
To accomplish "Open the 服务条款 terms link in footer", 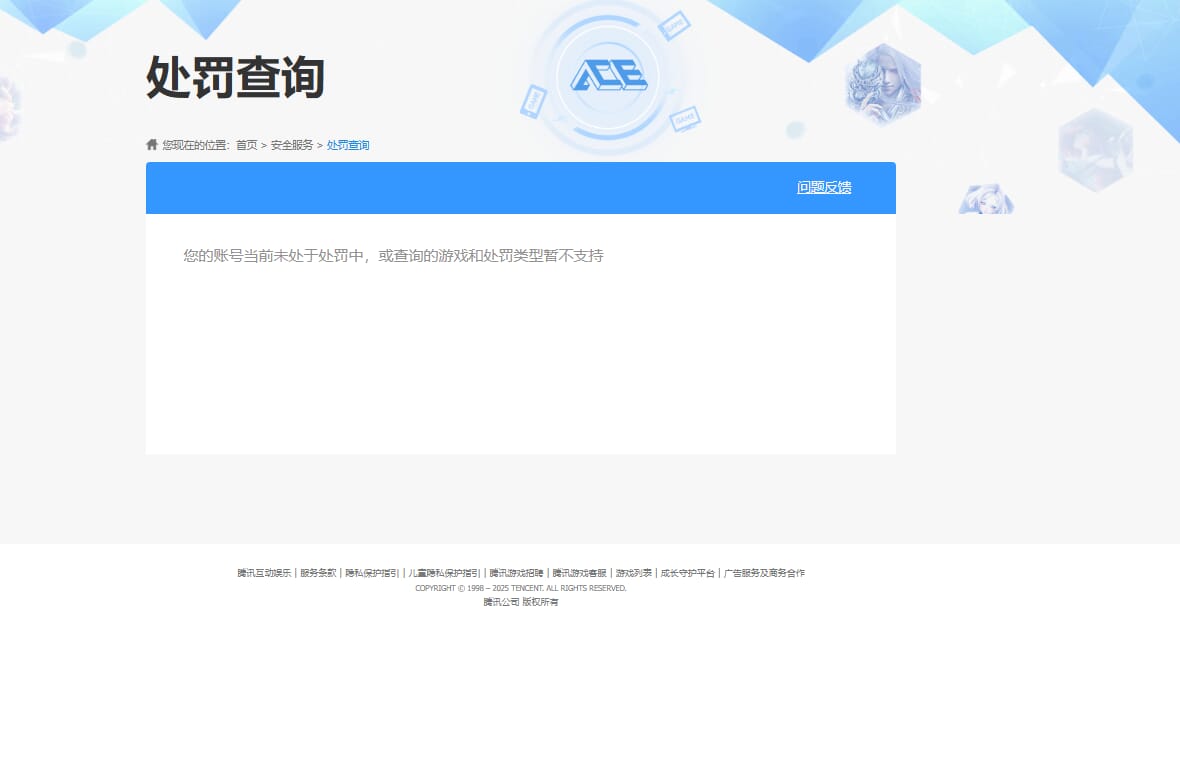I will pos(319,572).
